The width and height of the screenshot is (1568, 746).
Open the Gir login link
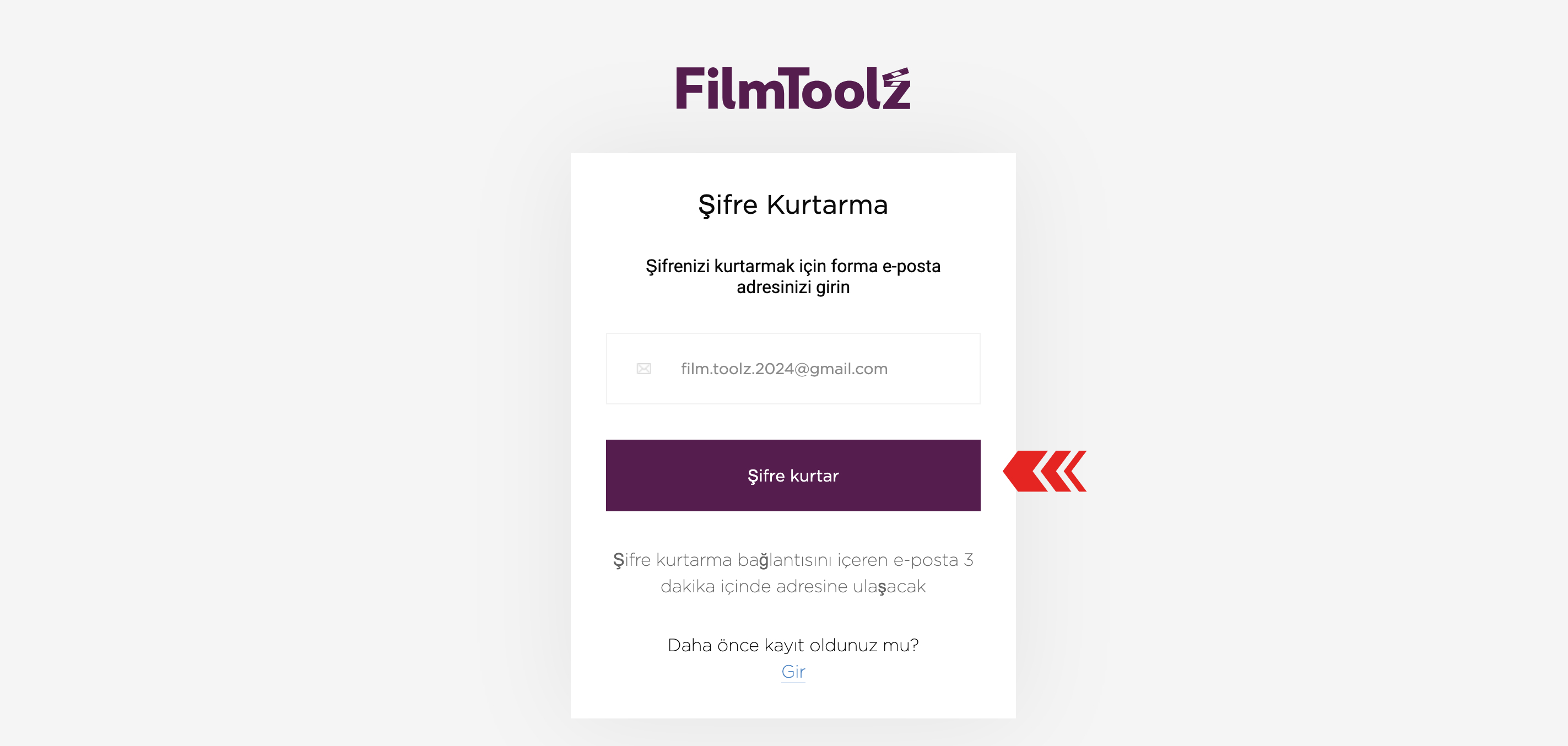(793, 672)
